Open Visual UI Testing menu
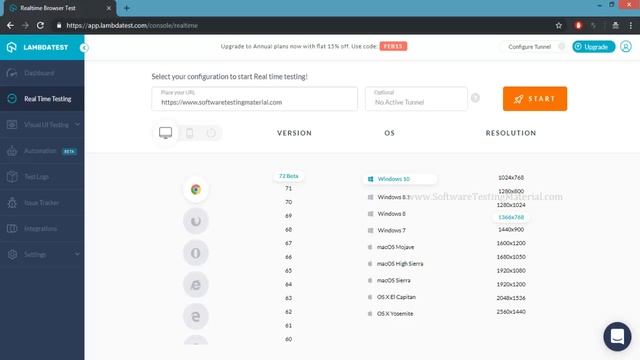The height and width of the screenshot is (360, 640). click(42, 124)
